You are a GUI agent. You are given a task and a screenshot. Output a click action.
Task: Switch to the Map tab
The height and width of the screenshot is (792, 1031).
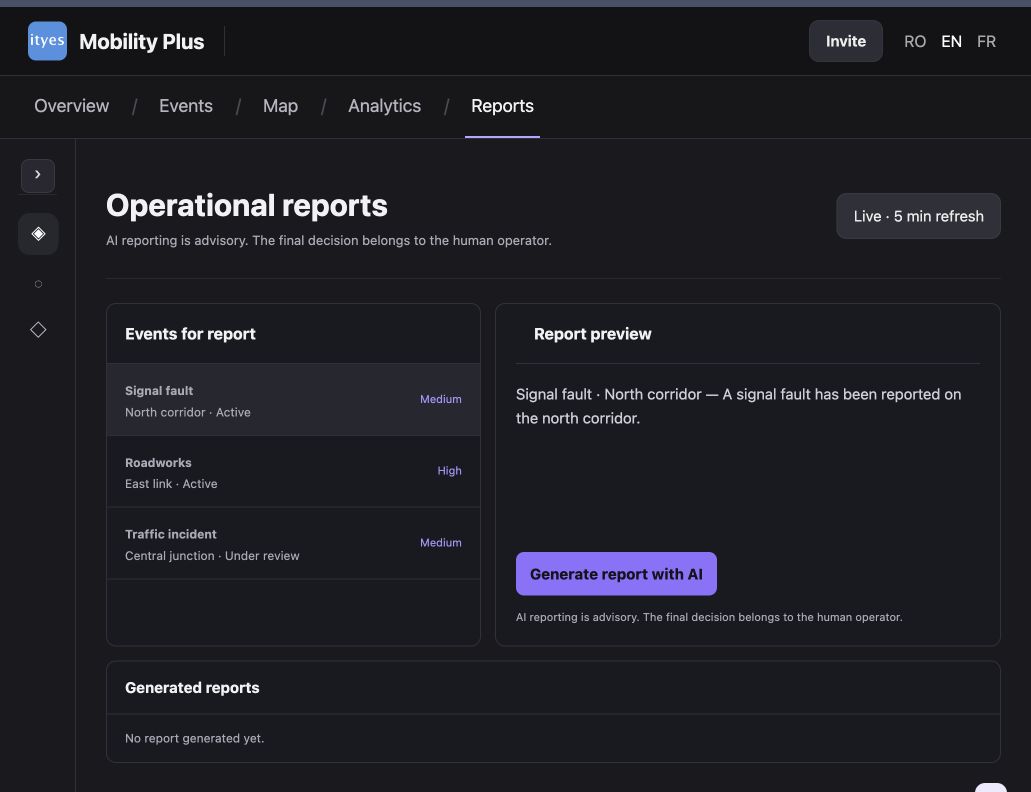[x=280, y=106]
